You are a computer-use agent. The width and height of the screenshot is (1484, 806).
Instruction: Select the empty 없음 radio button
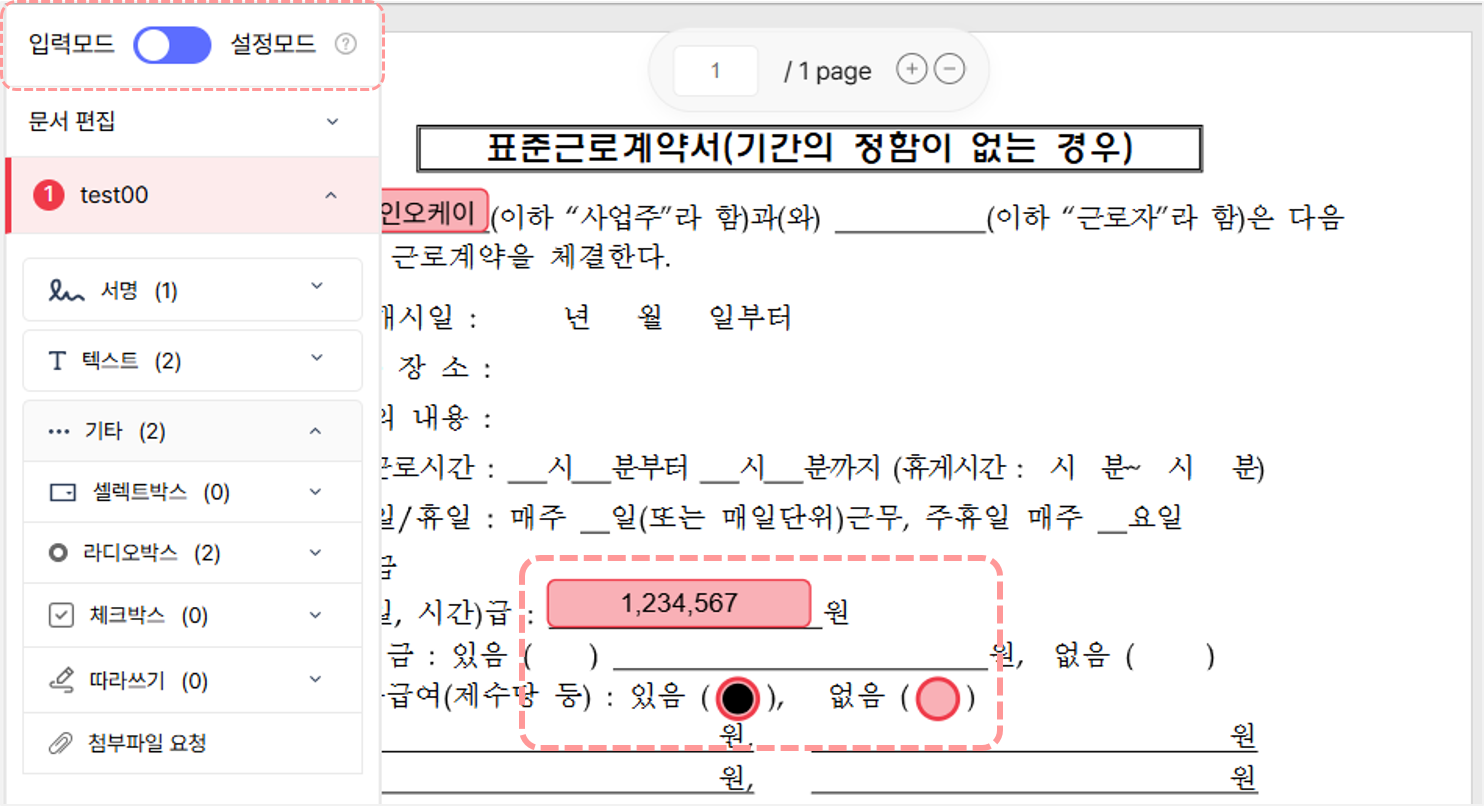(x=938, y=699)
